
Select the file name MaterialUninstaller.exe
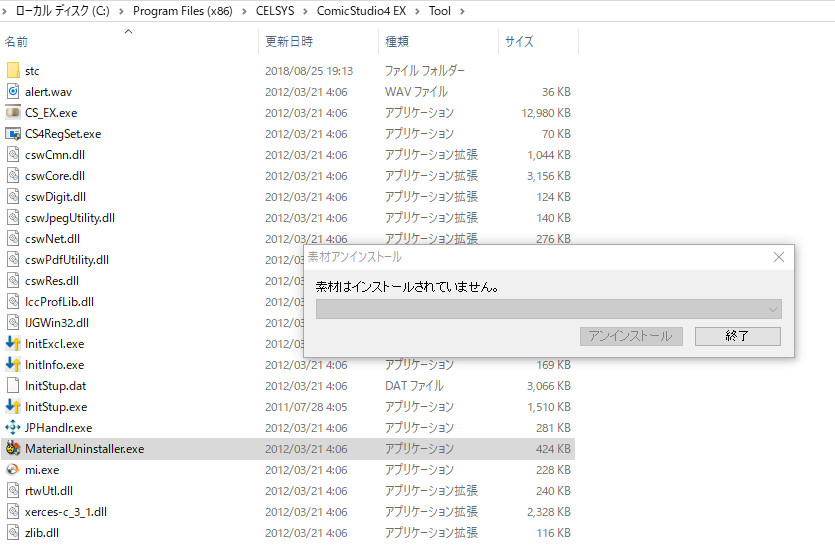(x=85, y=449)
